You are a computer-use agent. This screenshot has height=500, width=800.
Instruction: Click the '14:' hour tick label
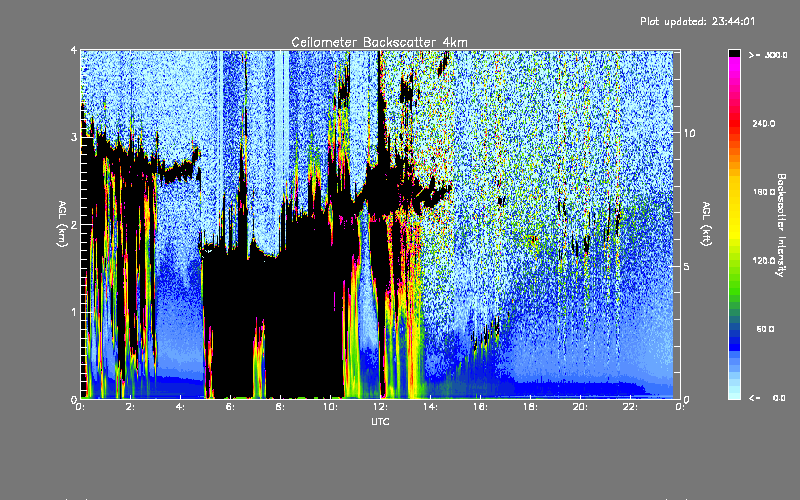pyautogui.click(x=430, y=407)
